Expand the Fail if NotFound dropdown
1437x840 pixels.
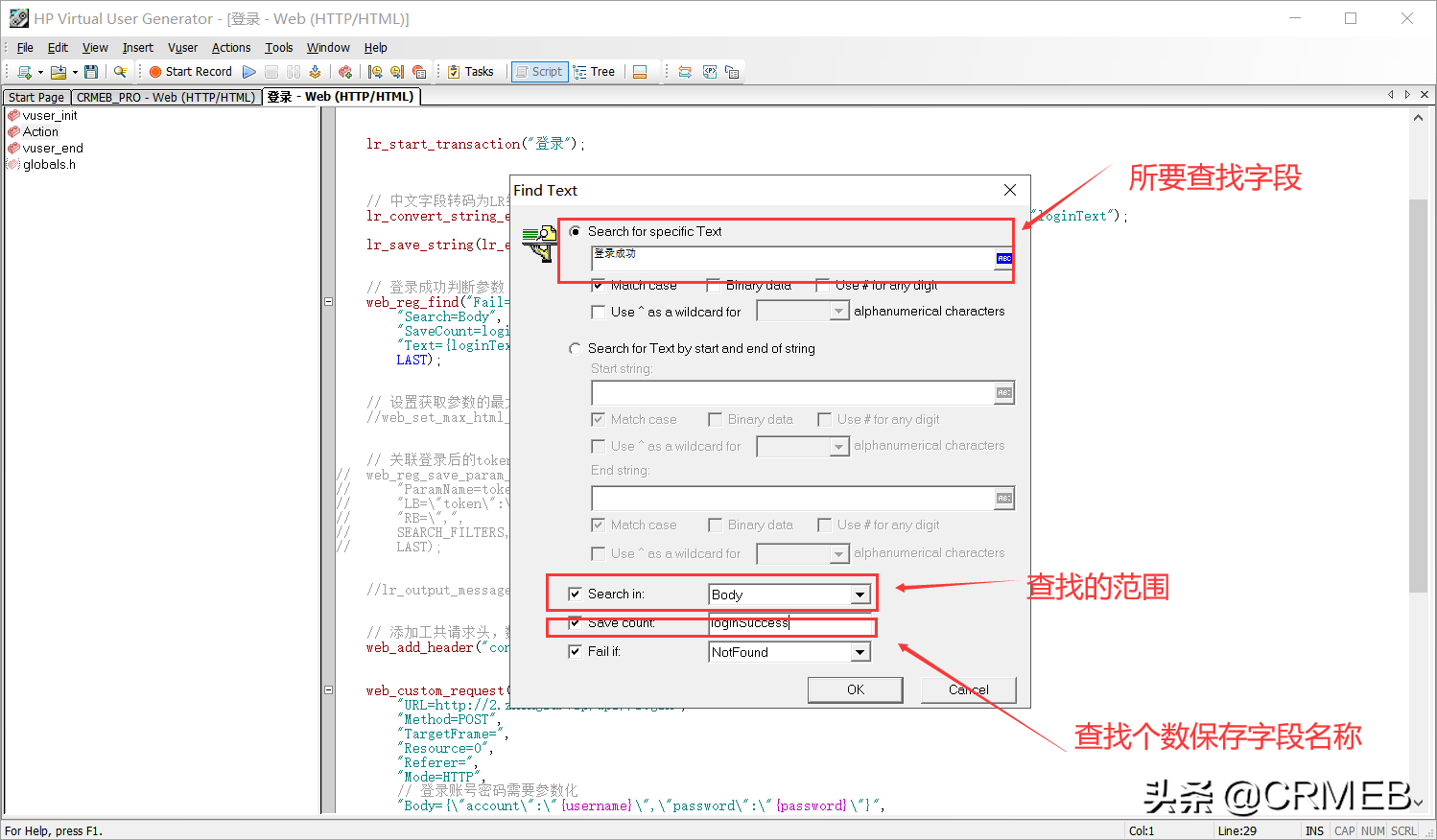860,653
